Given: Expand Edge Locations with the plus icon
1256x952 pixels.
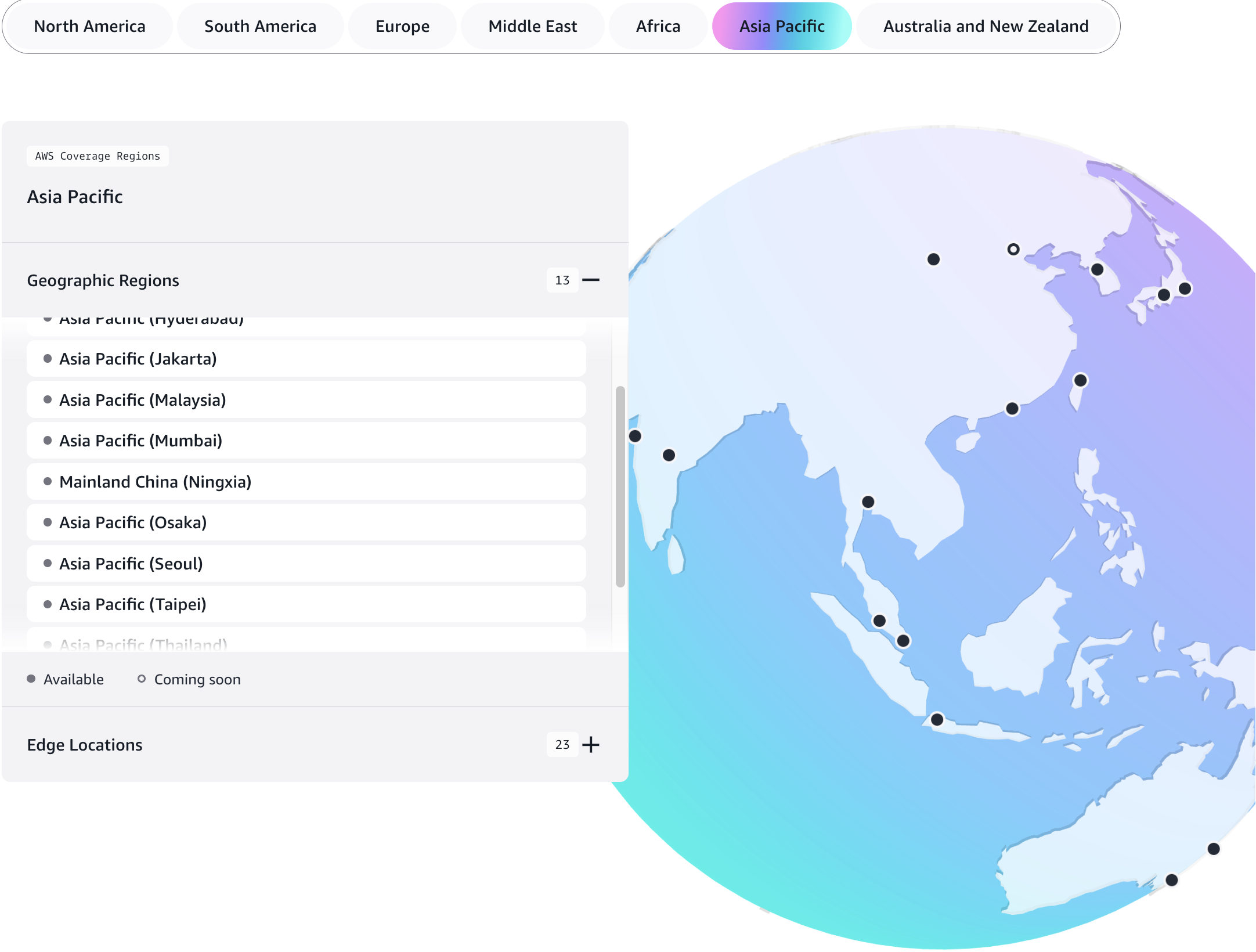Looking at the screenshot, I should click(x=590, y=744).
